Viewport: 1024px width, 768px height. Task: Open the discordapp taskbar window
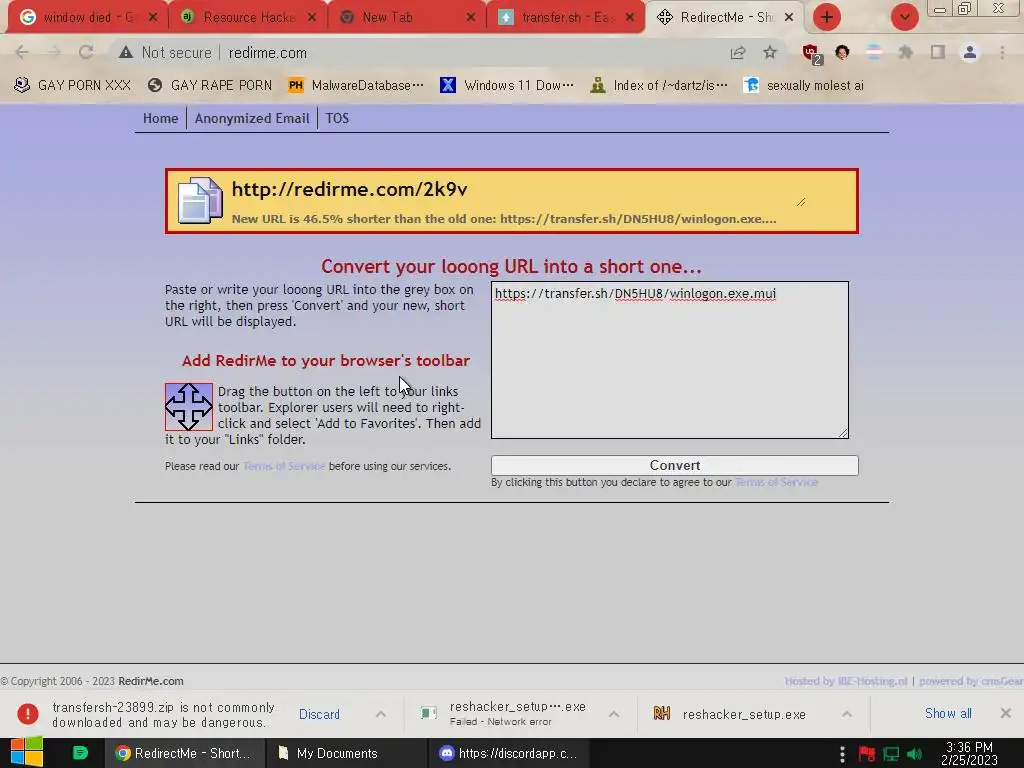[x=509, y=753]
